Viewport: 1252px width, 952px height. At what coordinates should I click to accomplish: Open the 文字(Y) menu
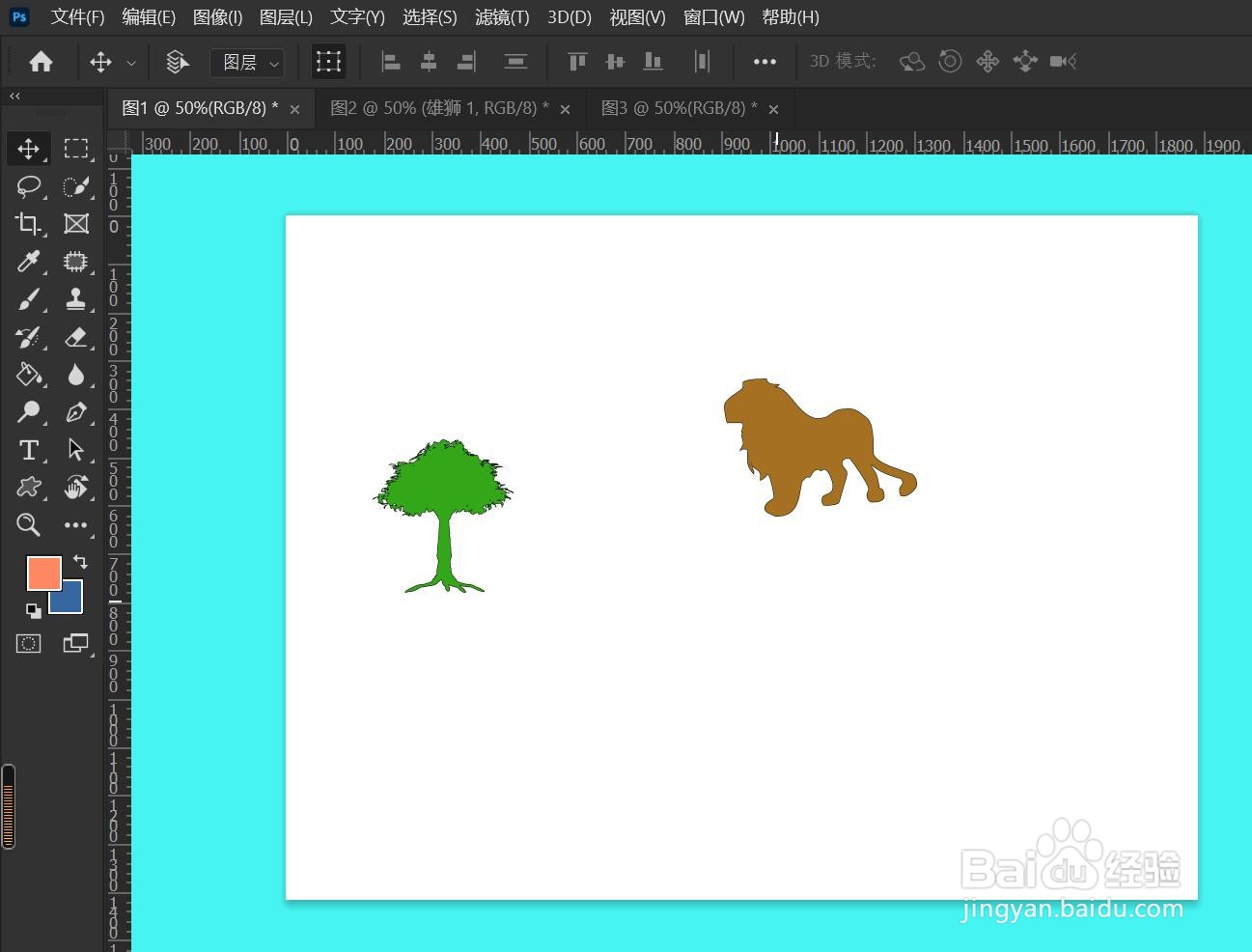(357, 17)
